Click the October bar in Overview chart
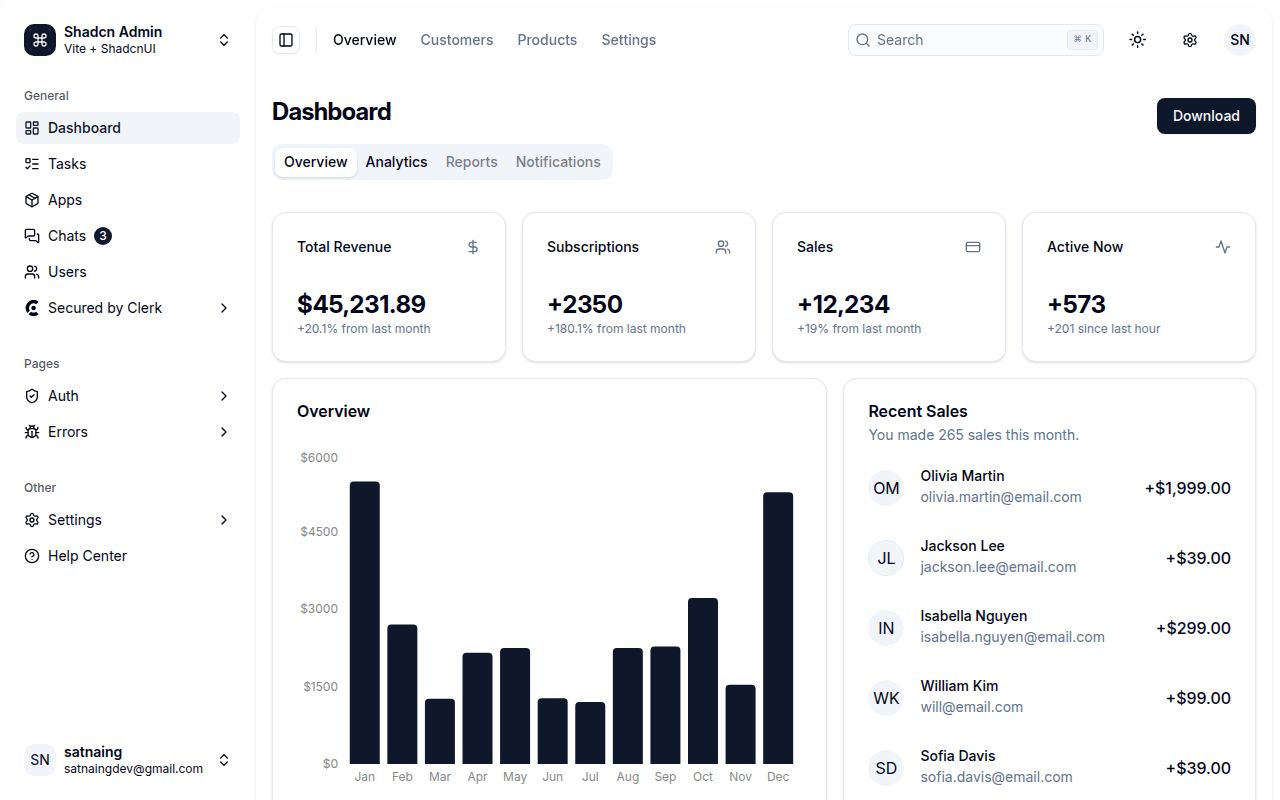The image size is (1280, 800). coord(703,681)
